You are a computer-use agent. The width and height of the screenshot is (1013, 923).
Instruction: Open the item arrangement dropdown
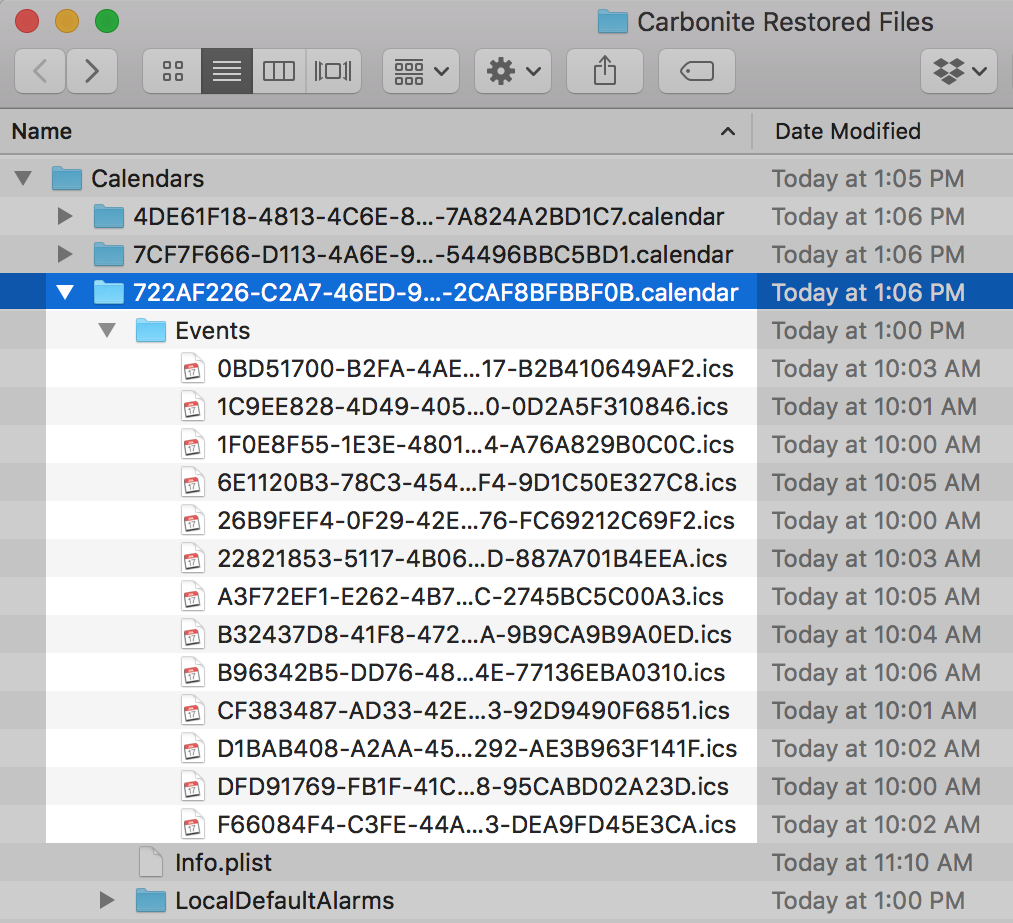coord(420,70)
